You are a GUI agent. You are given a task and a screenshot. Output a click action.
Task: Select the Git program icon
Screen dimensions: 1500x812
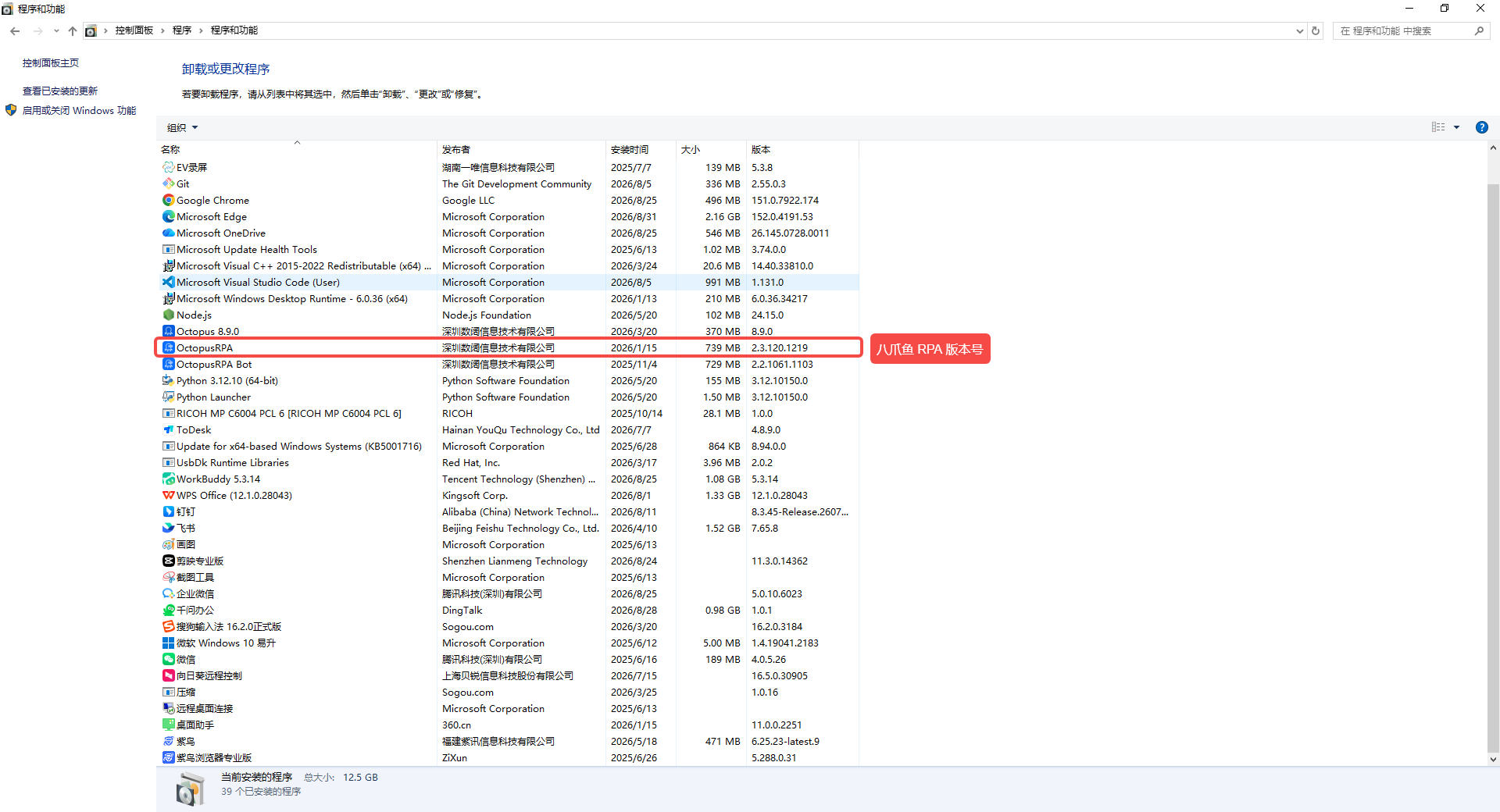coord(168,183)
